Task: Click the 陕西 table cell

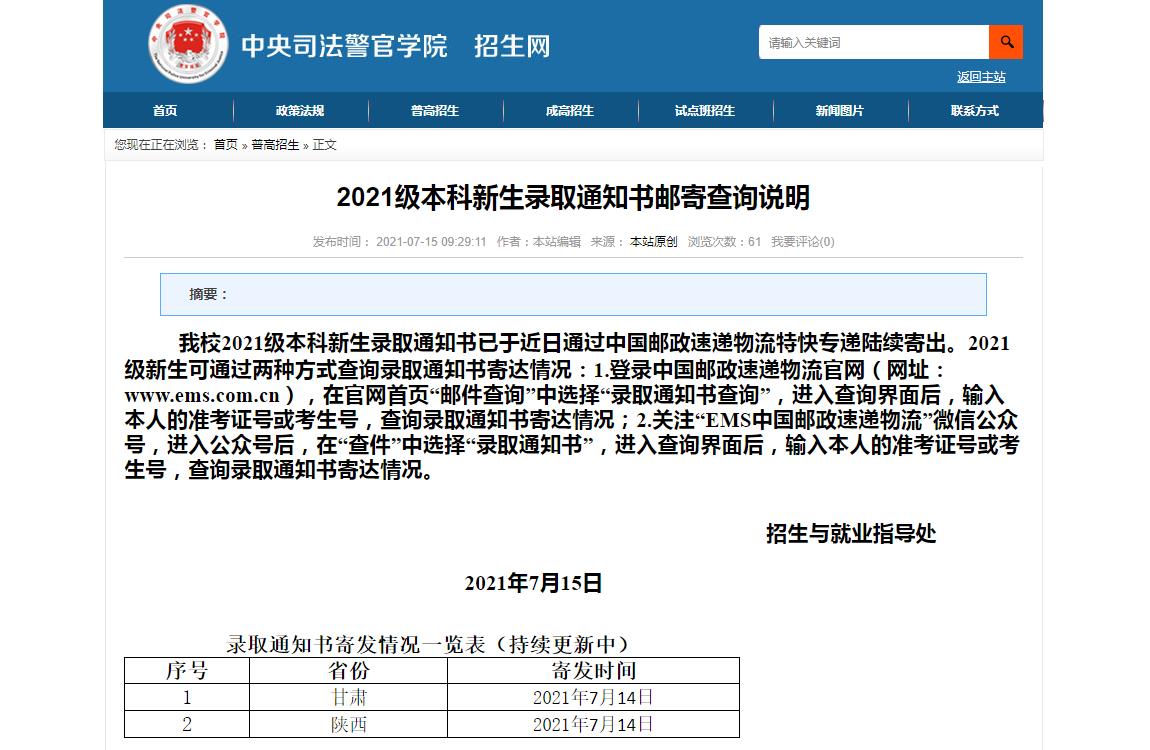Action: click(x=348, y=724)
